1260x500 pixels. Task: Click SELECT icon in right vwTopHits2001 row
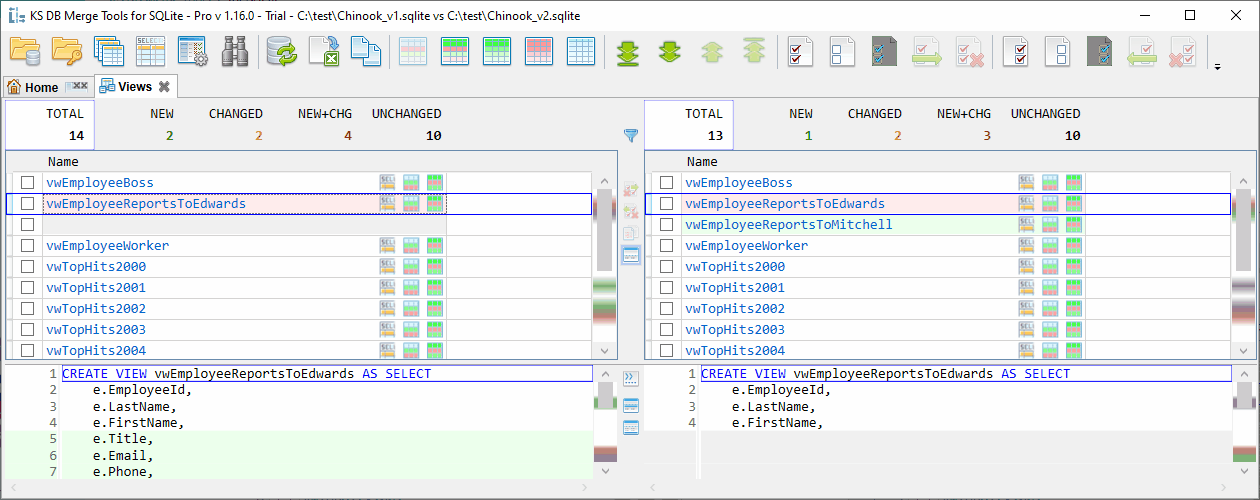(1027, 288)
